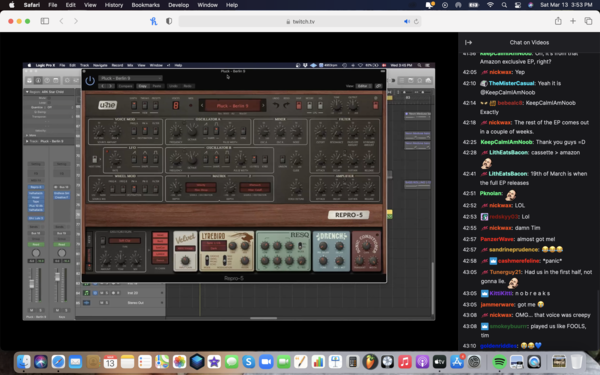
Task: Open the Develop menu
Action: coord(178,5)
